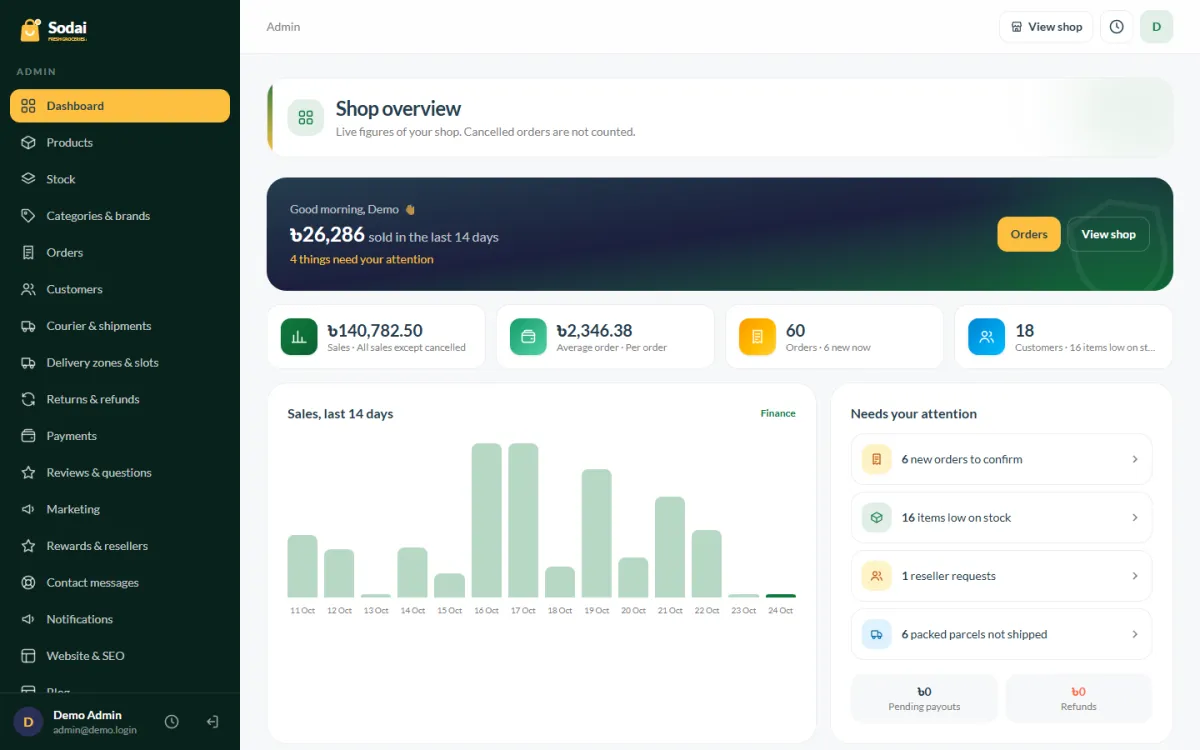
Task: Click the yellow Orders button in banner
Action: coord(1029,234)
